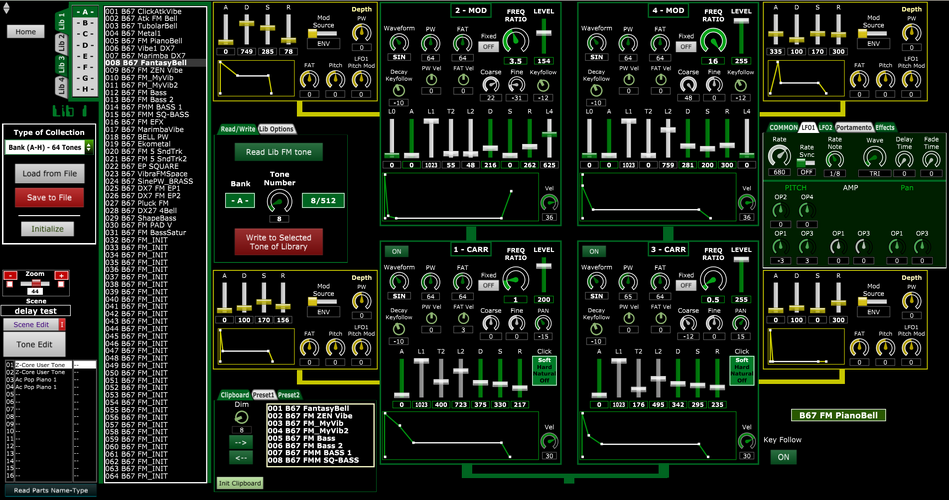Toggle Key Follow ON button
Viewport: 949px width, 500px height.
783,457
